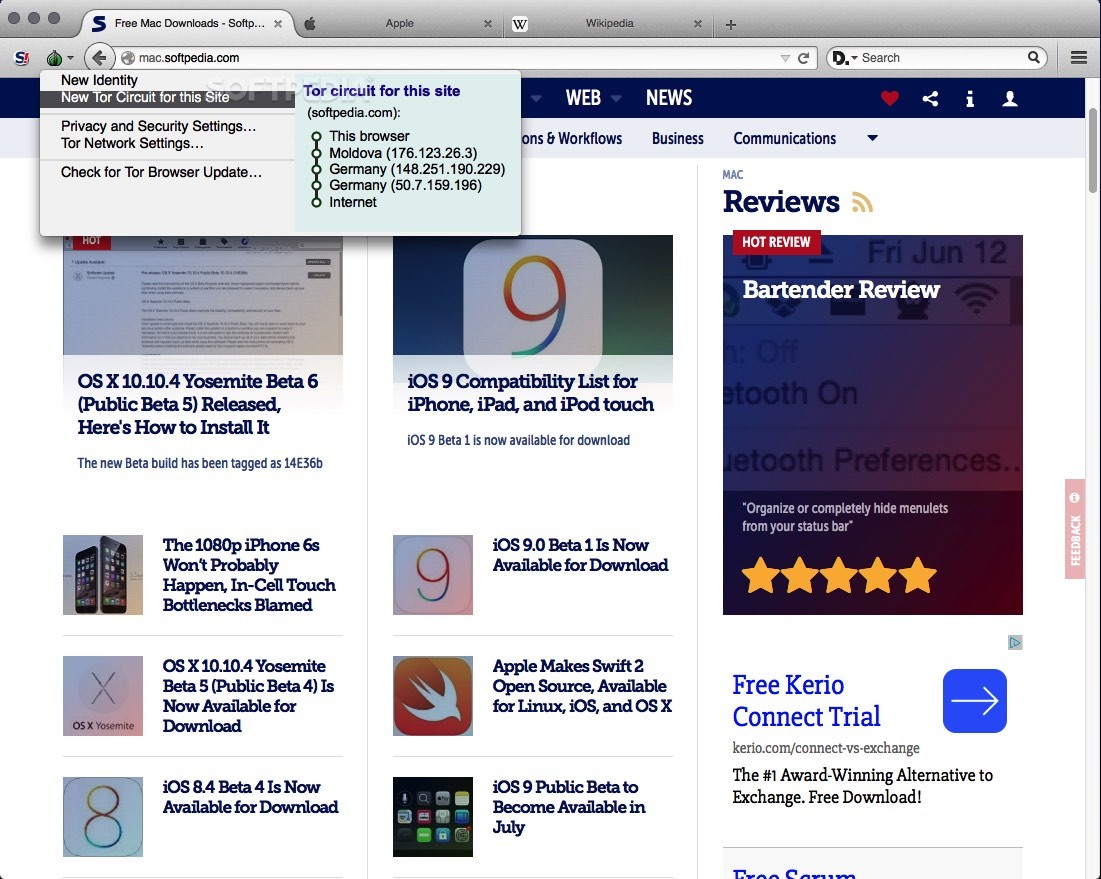
Task: Open OS X 10.10.4 Yosemite Beta 5 article
Action: pos(248,695)
